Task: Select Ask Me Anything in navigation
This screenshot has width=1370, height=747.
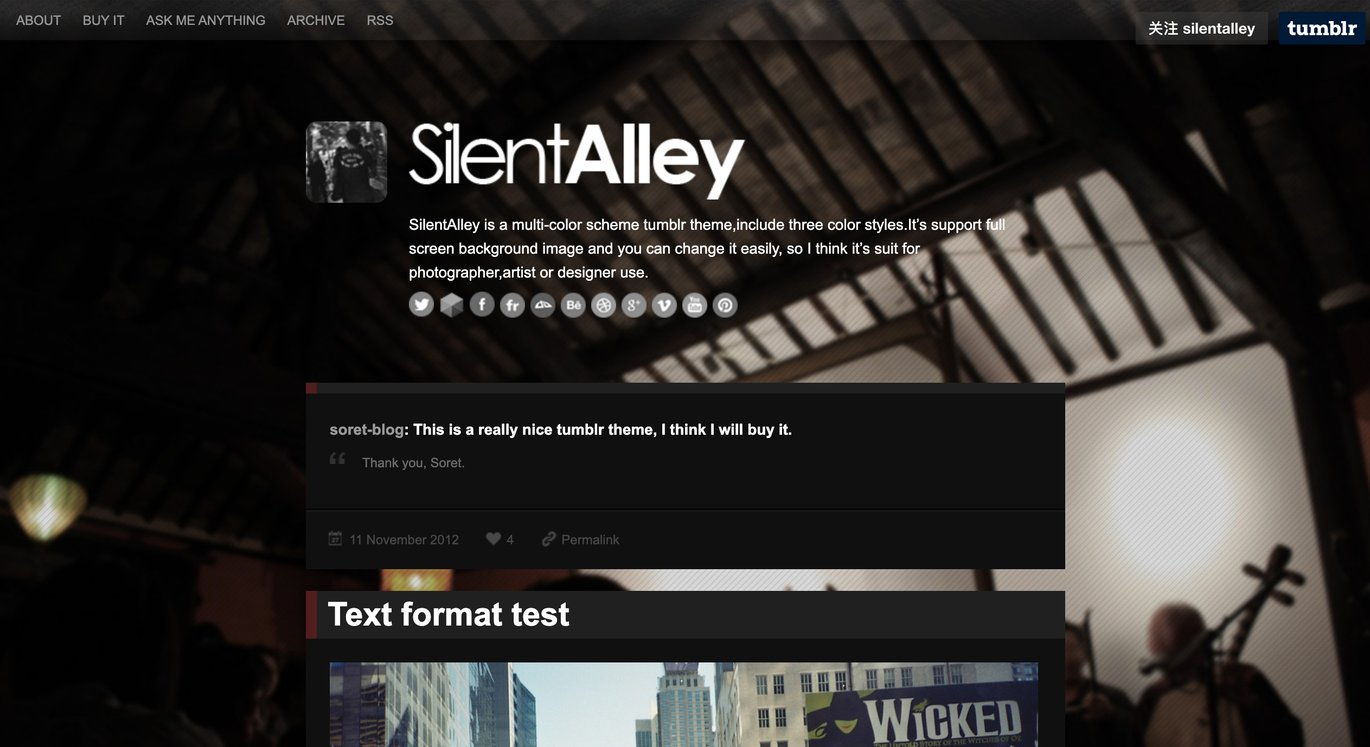Action: click(206, 20)
